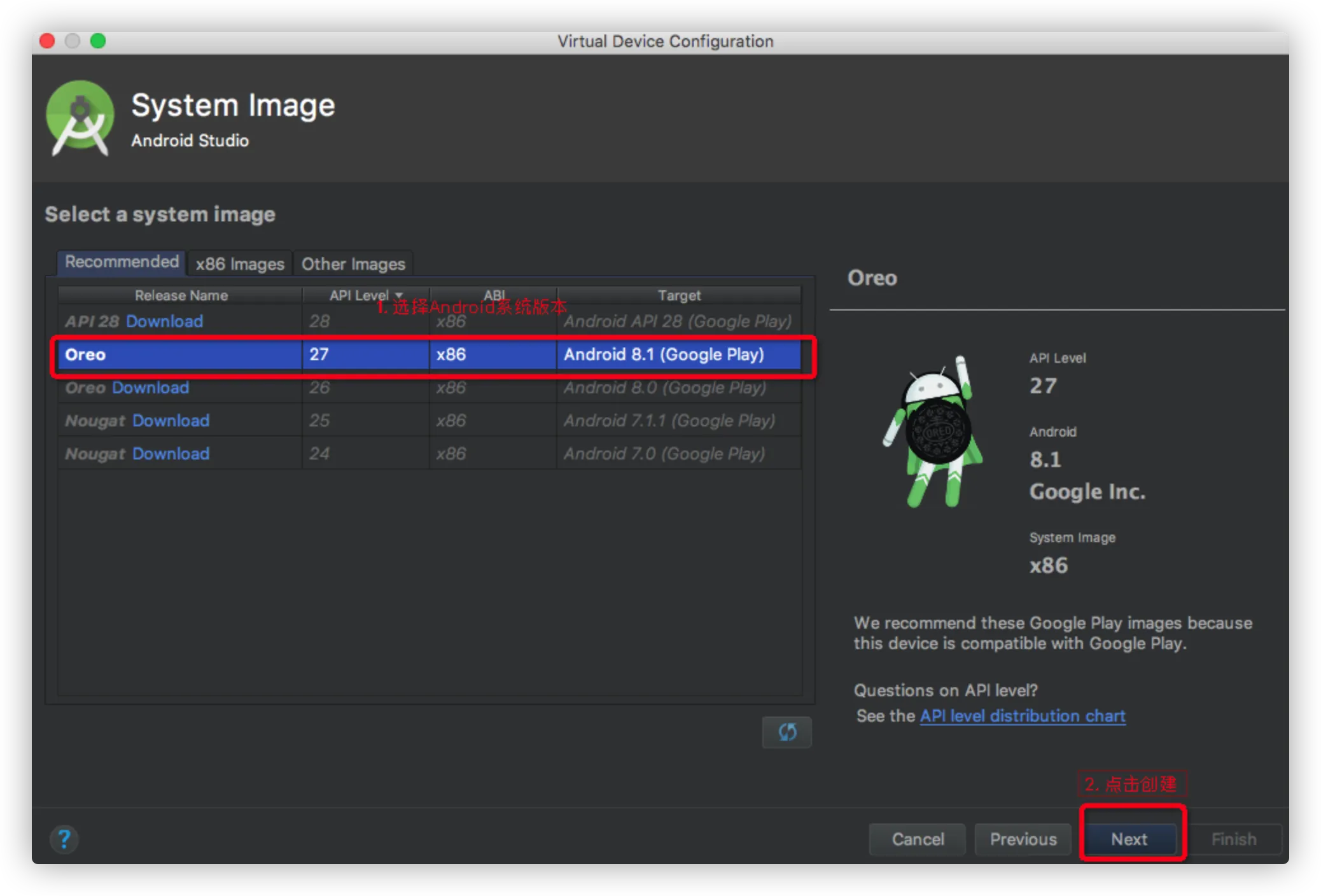Open the Other Images tab
This screenshot has height=896, width=1321.
(x=353, y=263)
